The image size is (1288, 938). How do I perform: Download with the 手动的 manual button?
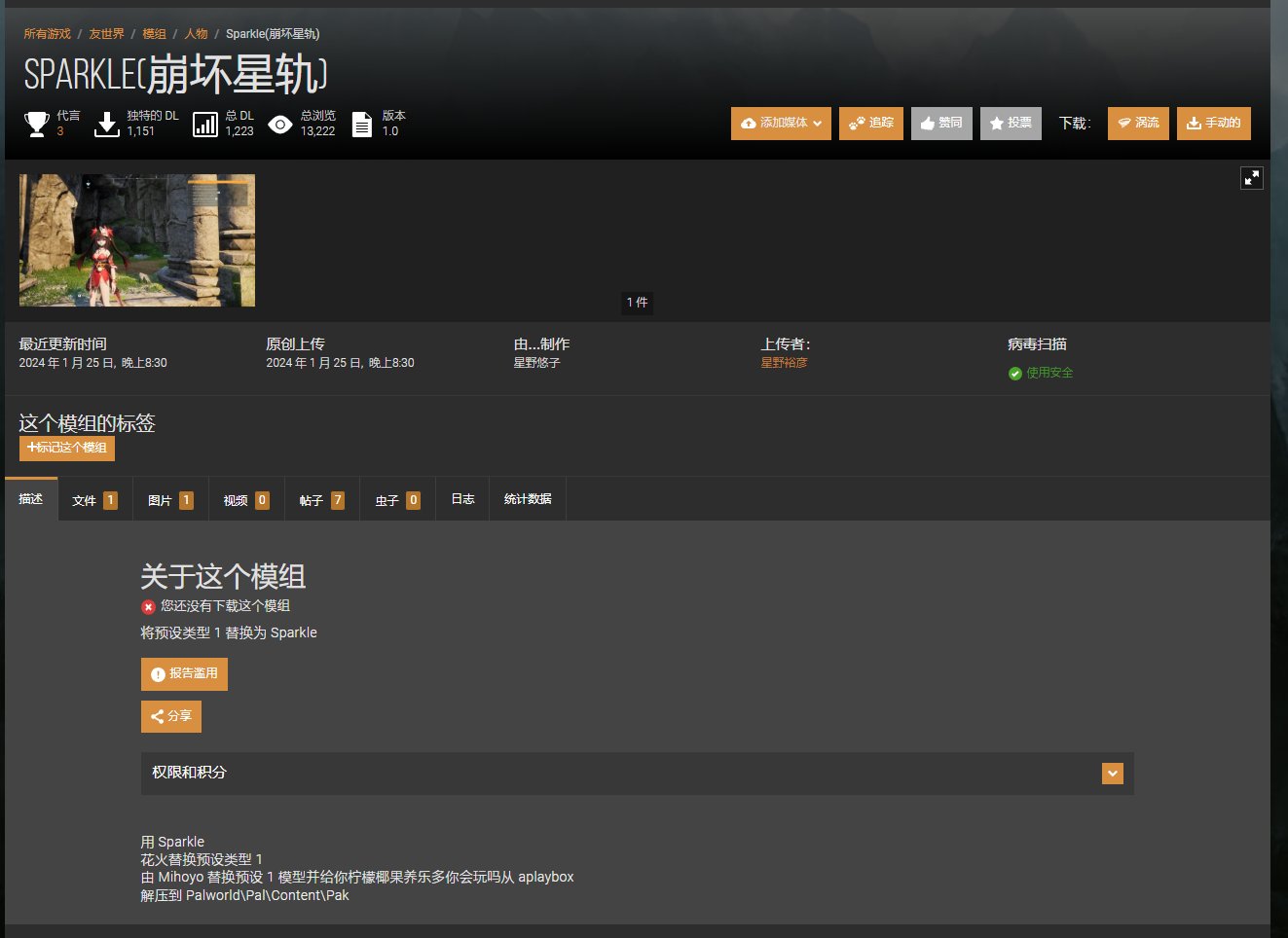click(x=1214, y=124)
